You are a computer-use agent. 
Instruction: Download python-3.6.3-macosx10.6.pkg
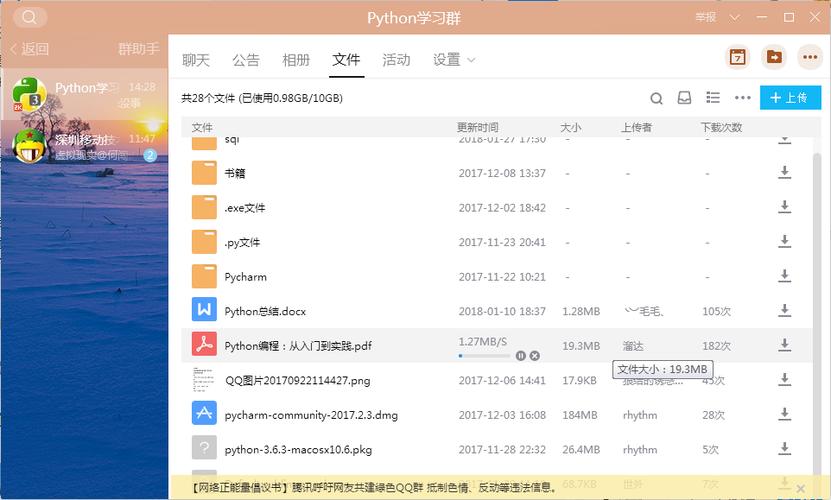pos(784,449)
